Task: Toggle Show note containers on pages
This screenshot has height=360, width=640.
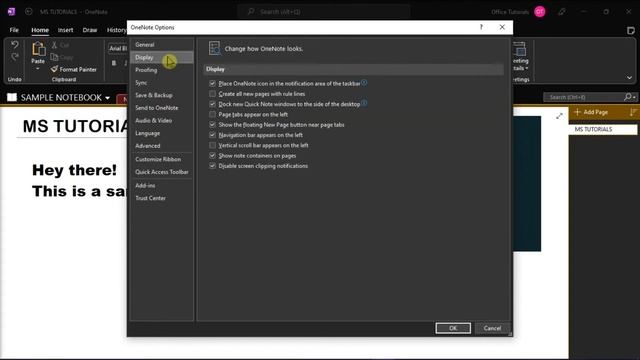Action: click(x=212, y=156)
